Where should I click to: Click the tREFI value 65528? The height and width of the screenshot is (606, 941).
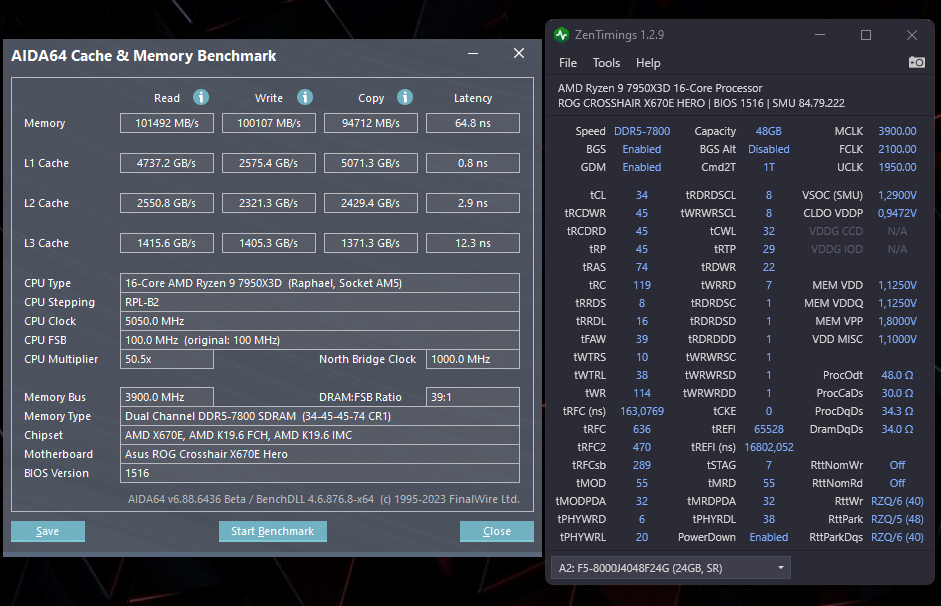(769, 429)
